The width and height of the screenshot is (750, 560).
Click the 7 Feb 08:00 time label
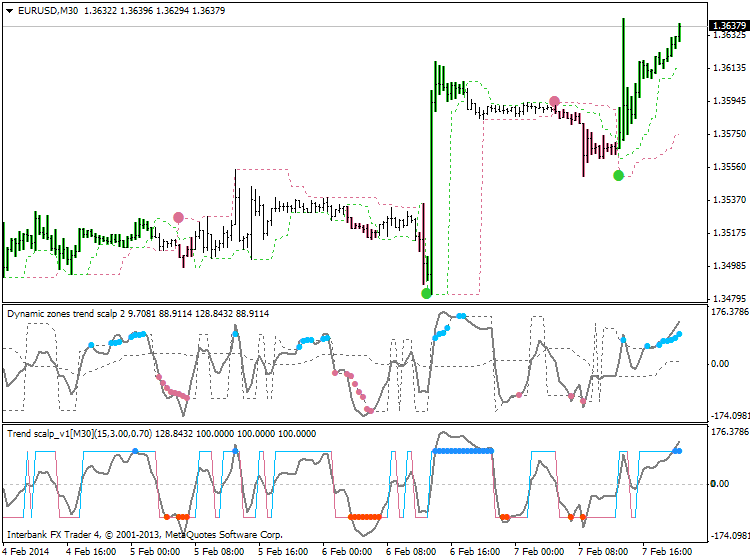pos(603,551)
